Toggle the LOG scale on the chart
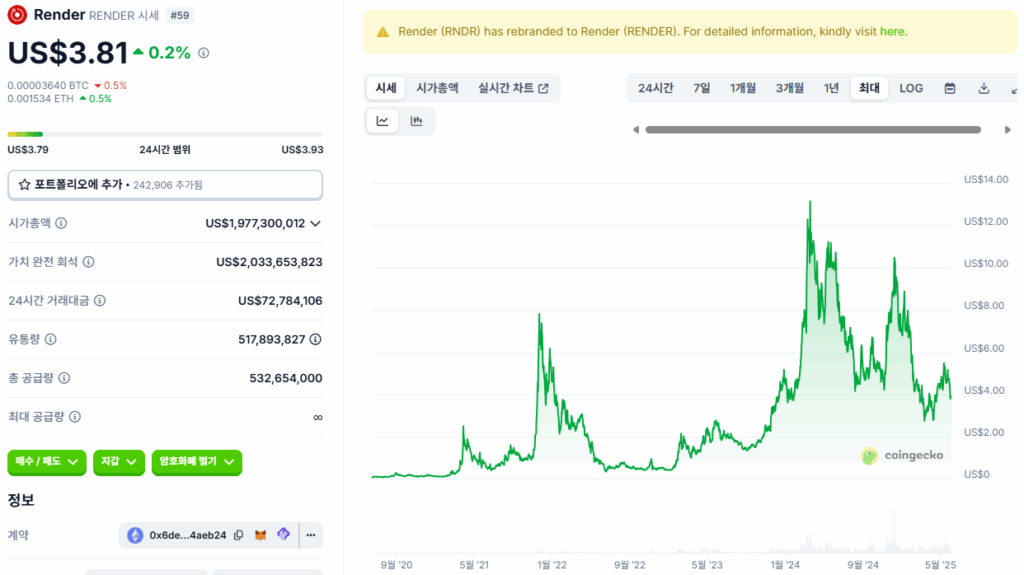Image resolution: width=1024 pixels, height=575 pixels. pyautogui.click(x=911, y=88)
